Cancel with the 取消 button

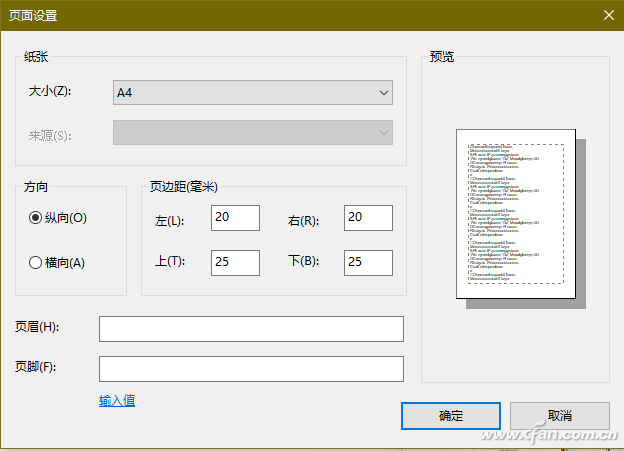pyautogui.click(x=560, y=416)
